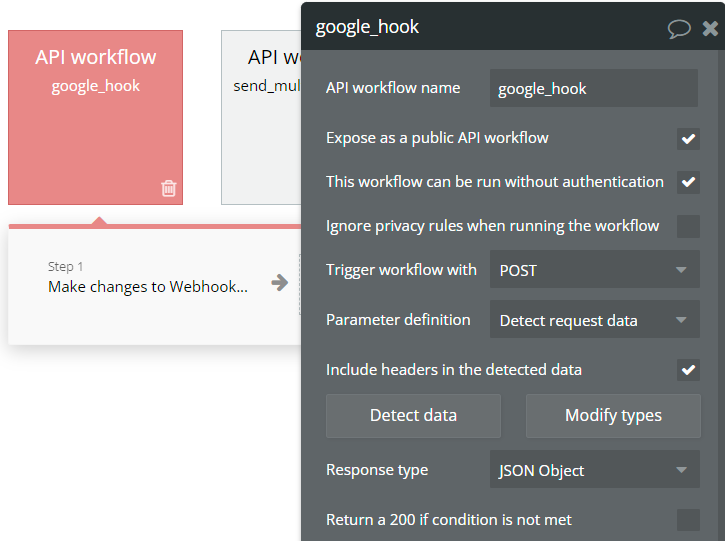Open Step 1 Make changes to Webhook
The width and height of the screenshot is (725, 541).
click(x=148, y=286)
